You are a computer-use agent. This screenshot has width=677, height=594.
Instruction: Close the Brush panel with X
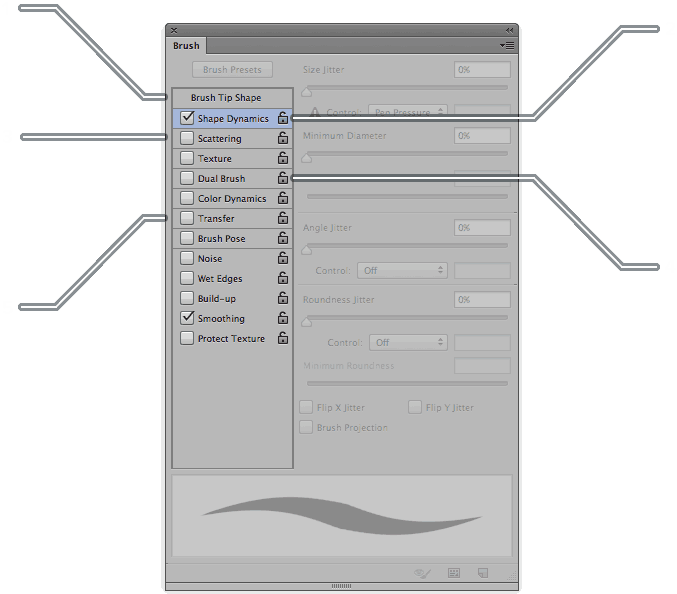(x=174, y=30)
